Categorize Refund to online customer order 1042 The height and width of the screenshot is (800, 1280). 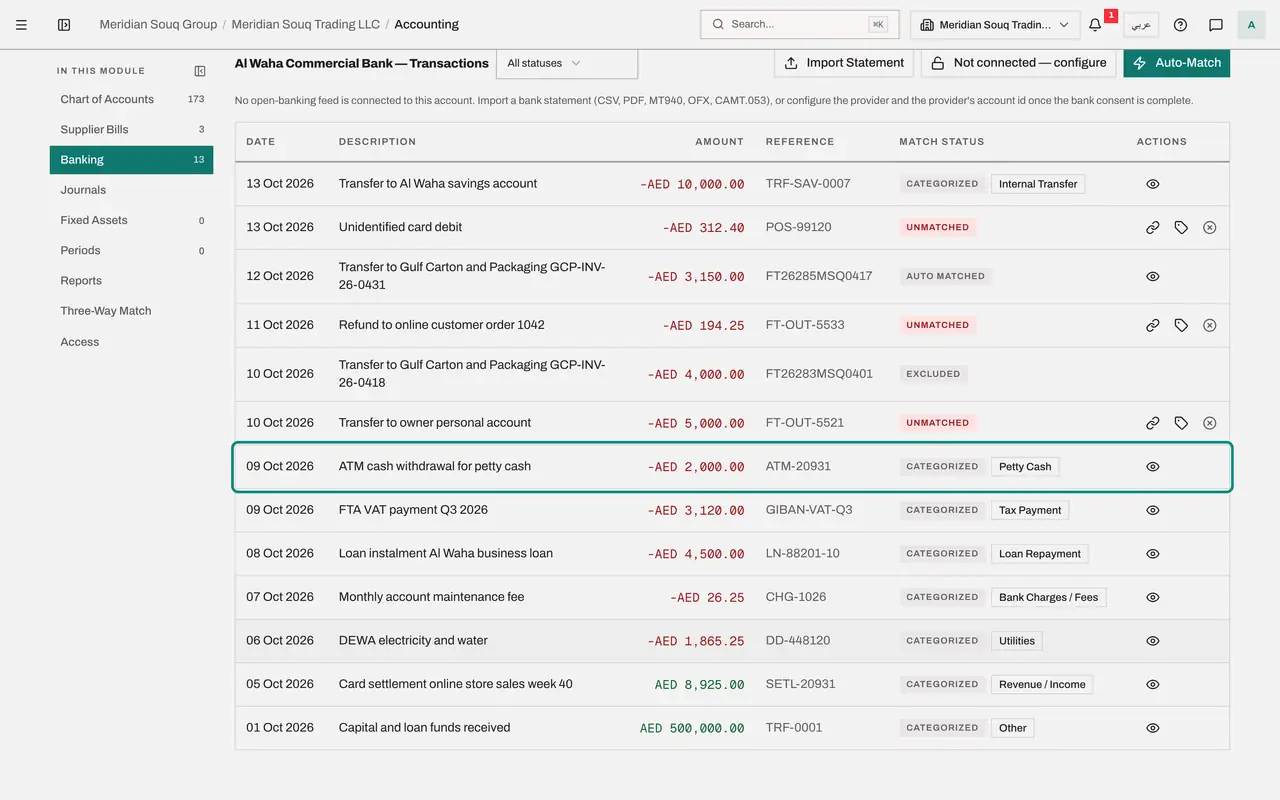(1181, 325)
